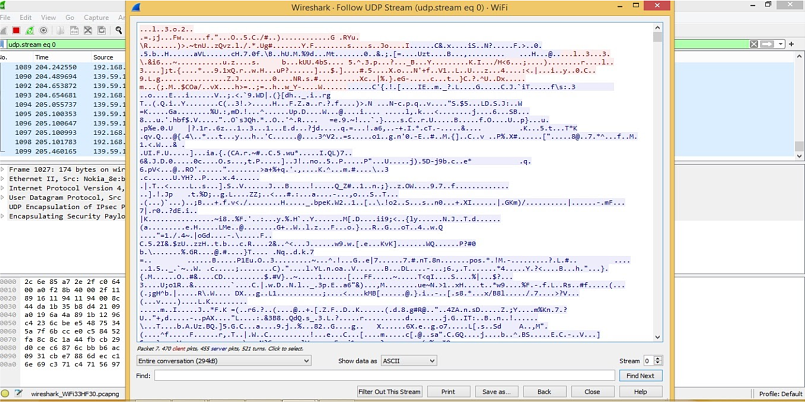Click the open capture file toolbar icon
The height and width of the screenshot is (402, 806).
(x=61, y=30)
